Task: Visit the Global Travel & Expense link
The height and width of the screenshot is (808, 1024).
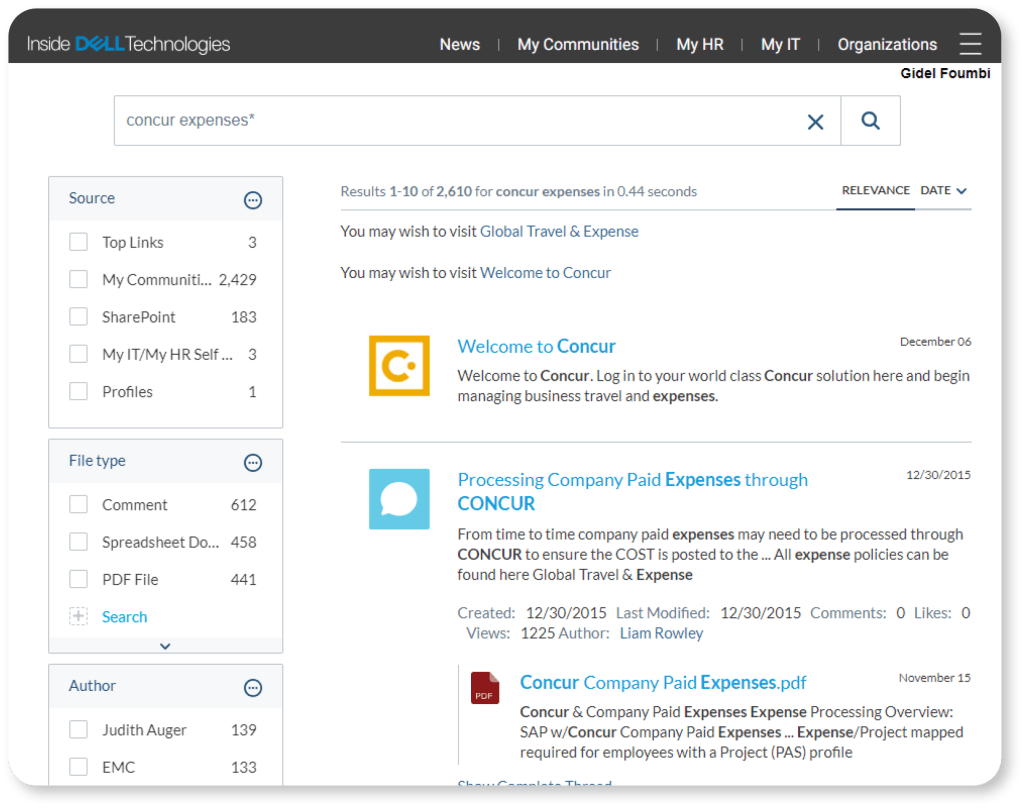Action: [x=560, y=231]
